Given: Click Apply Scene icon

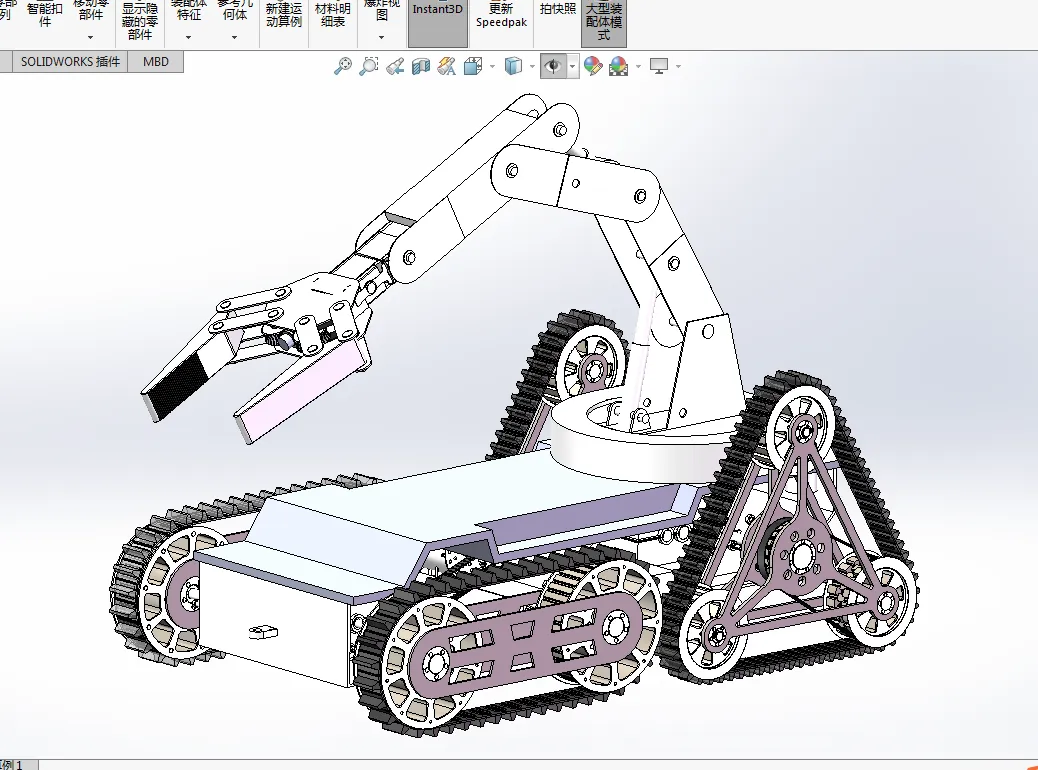Looking at the screenshot, I should (x=618, y=66).
